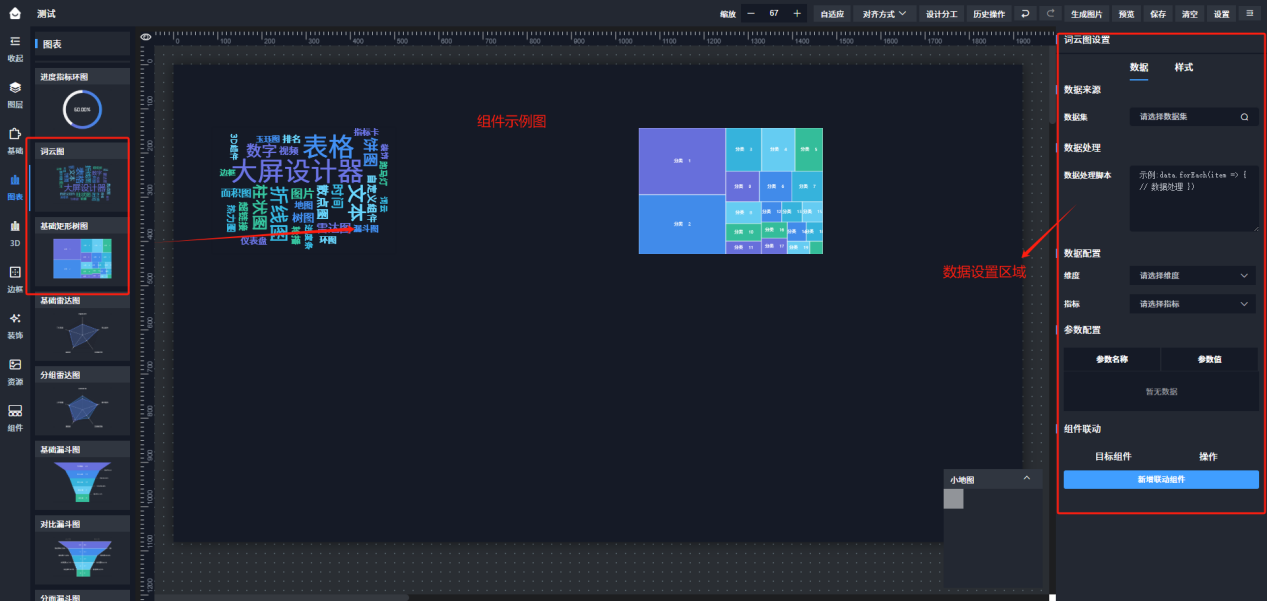Viewport: 1267px width, 601px height.
Task: Open 设置 settings in toolbar
Action: click(x=1221, y=14)
